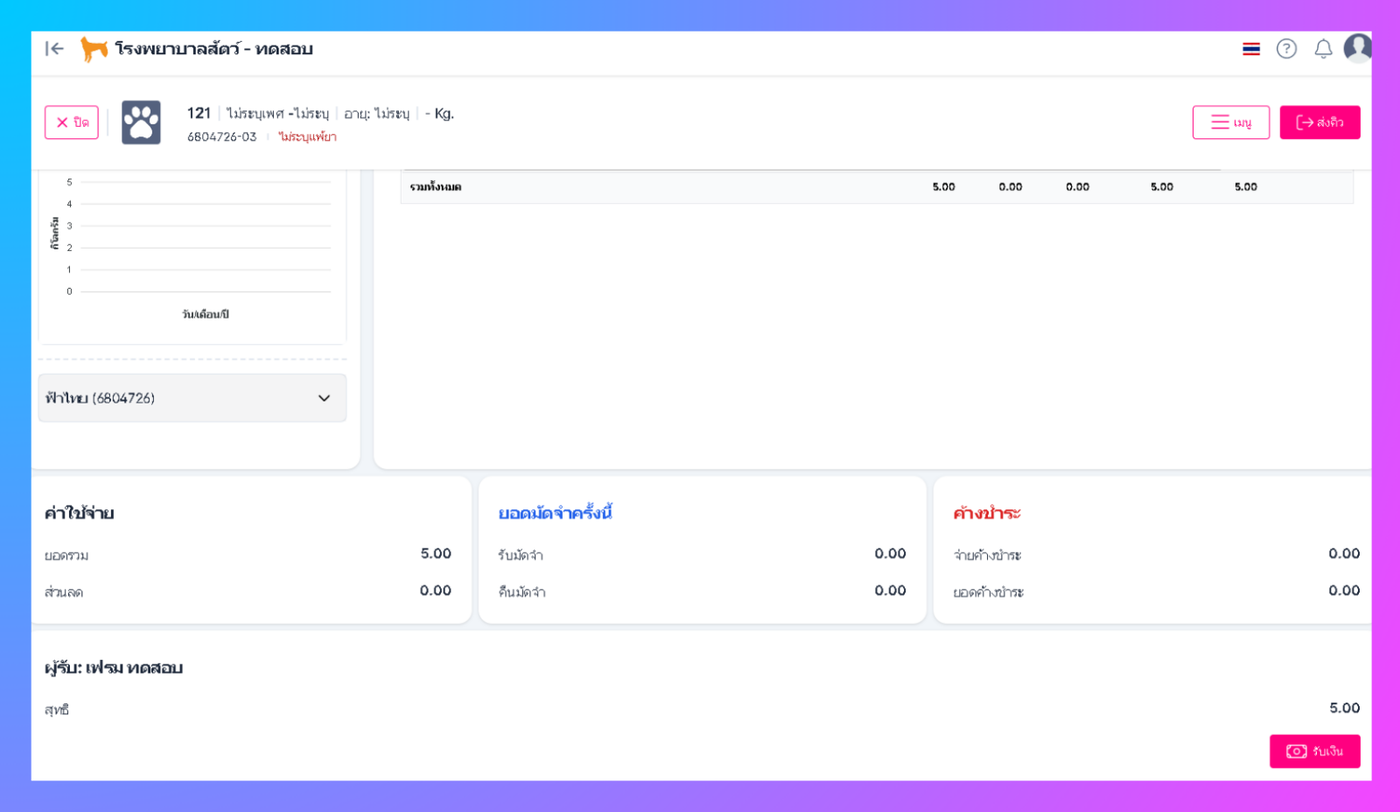This screenshot has height=812, width=1400.
Task: Click the chevron on the ฟ้าไทย owner panel
Action: [324, 398]
